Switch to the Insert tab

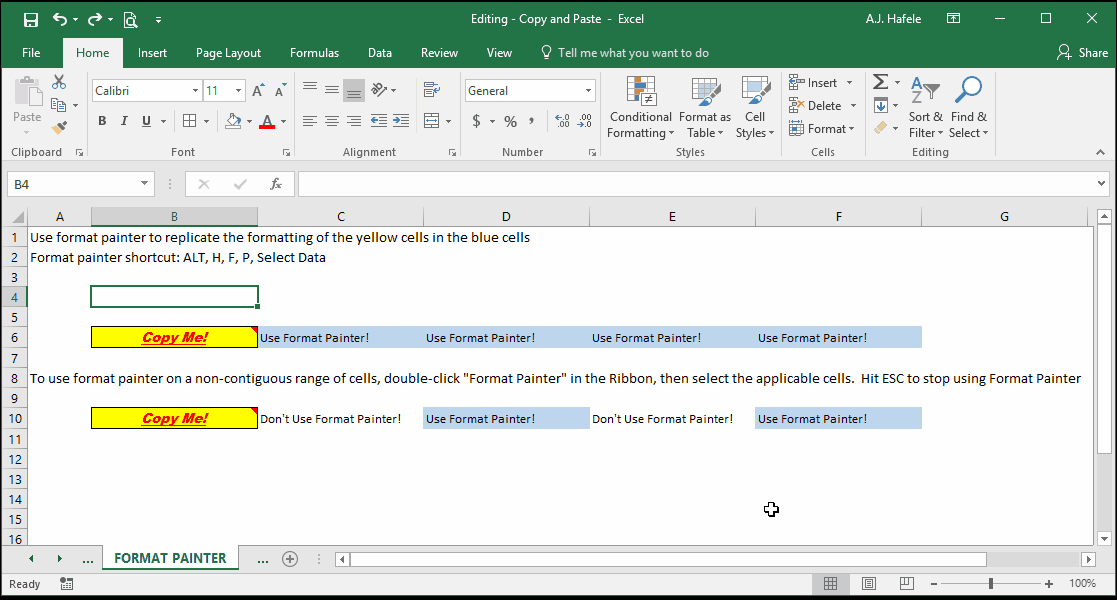[x=152, y=53]
